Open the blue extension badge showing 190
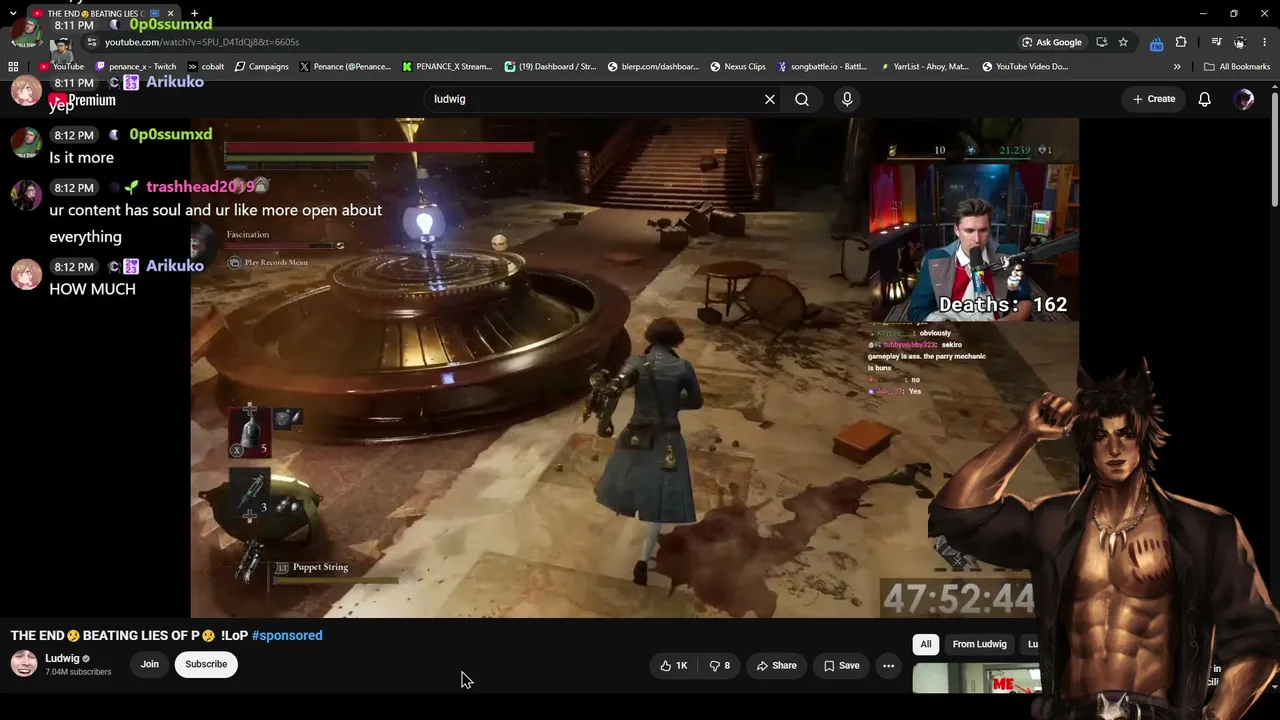 (1157, 43)
